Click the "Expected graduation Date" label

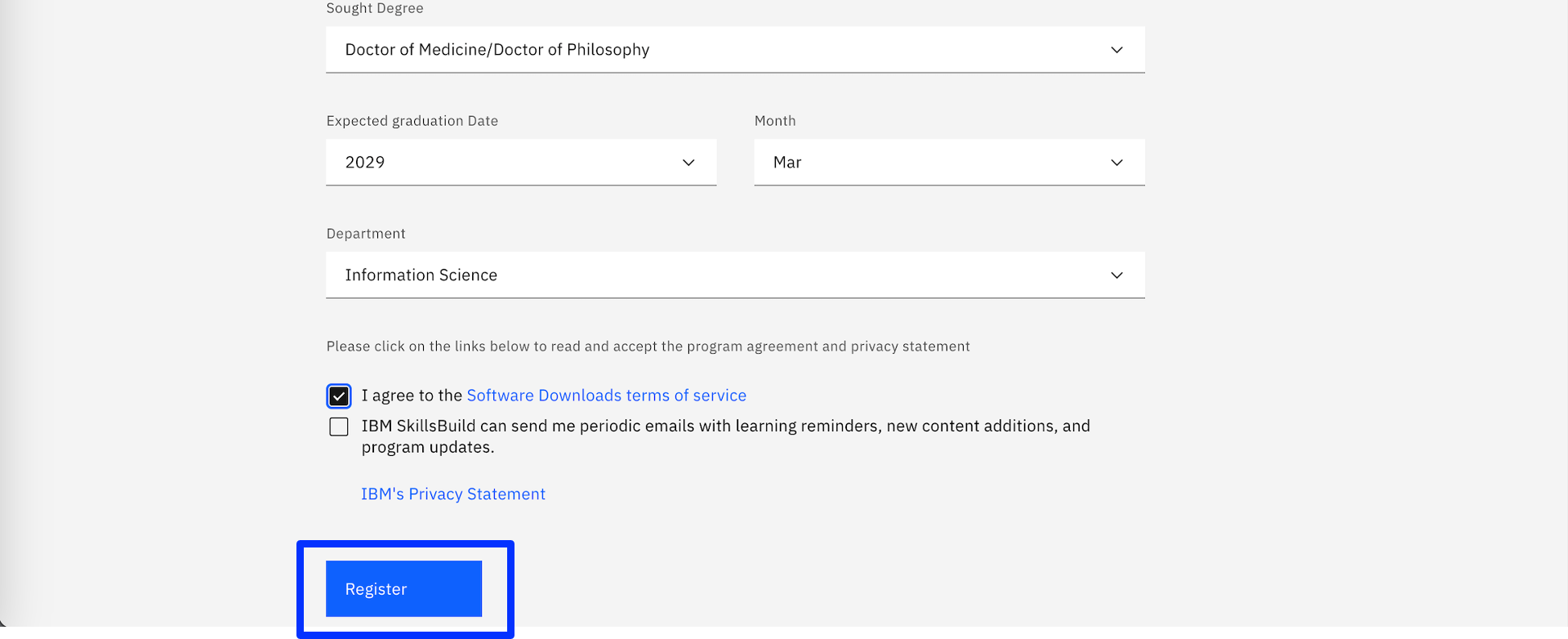(x=412, y=121)
